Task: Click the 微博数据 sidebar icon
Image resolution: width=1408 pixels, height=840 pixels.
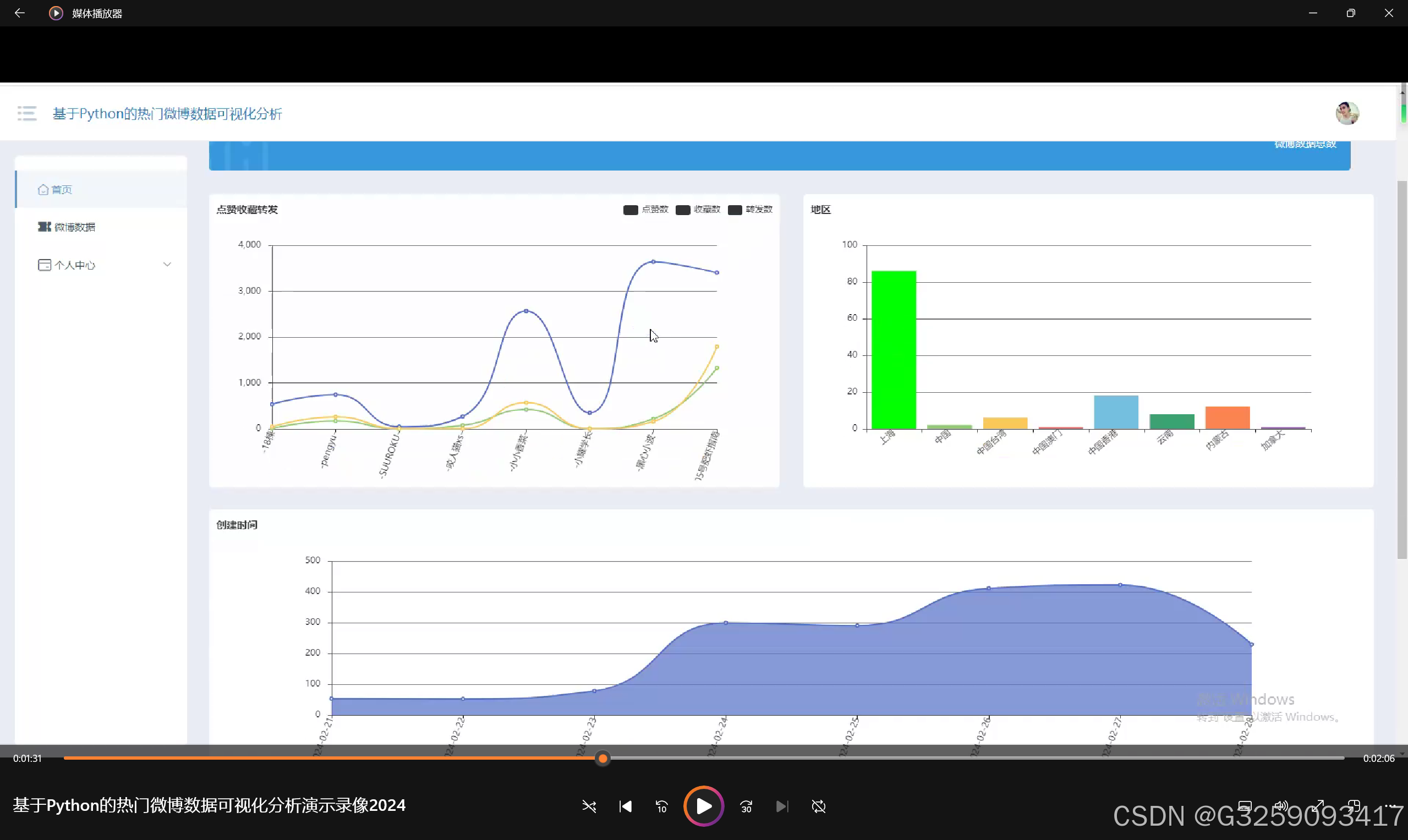Action: [44, 227]
